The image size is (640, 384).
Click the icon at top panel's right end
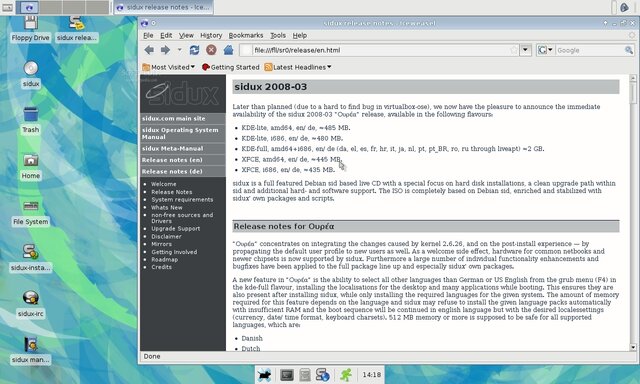tap(624, 7)
